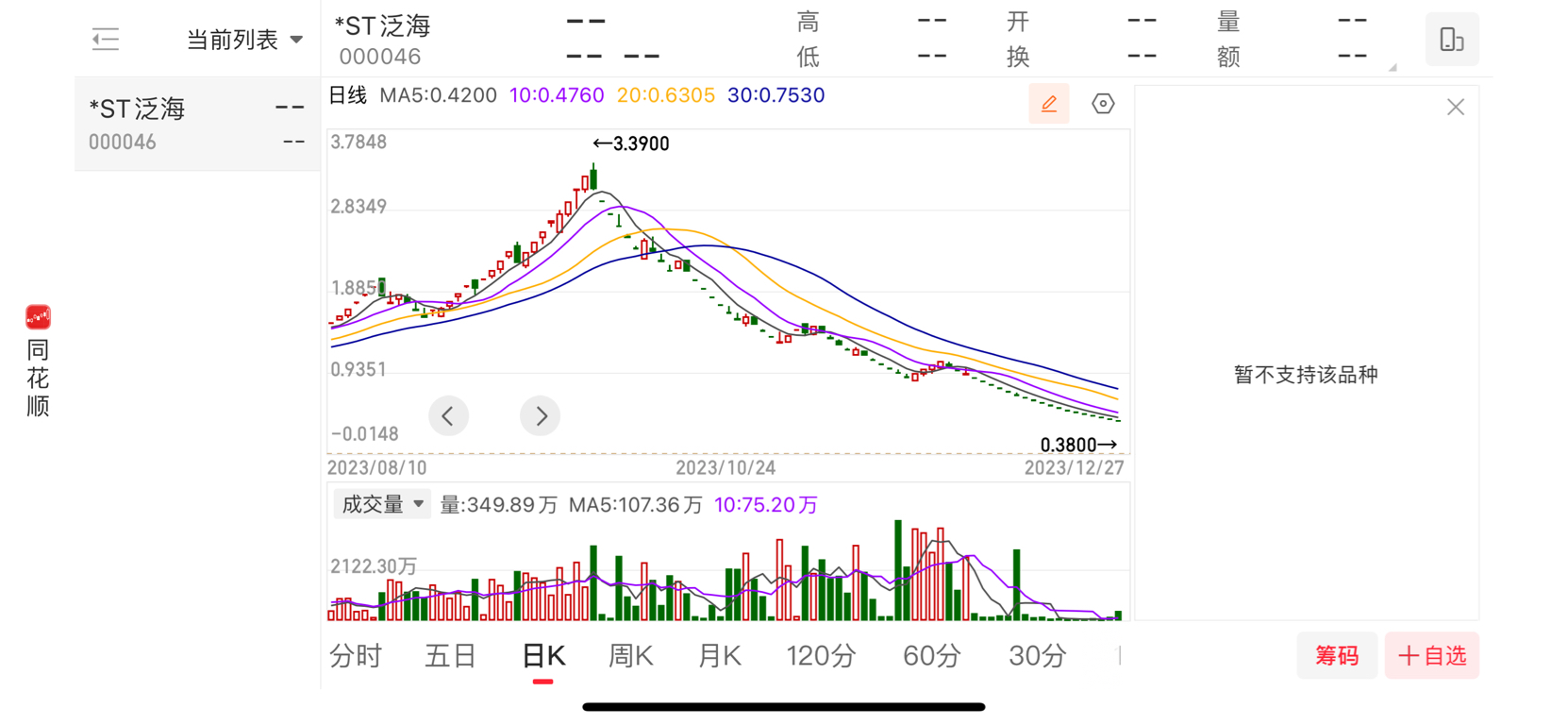
Task: Switch to the 五日 tab
Action: tap(450, 655)
